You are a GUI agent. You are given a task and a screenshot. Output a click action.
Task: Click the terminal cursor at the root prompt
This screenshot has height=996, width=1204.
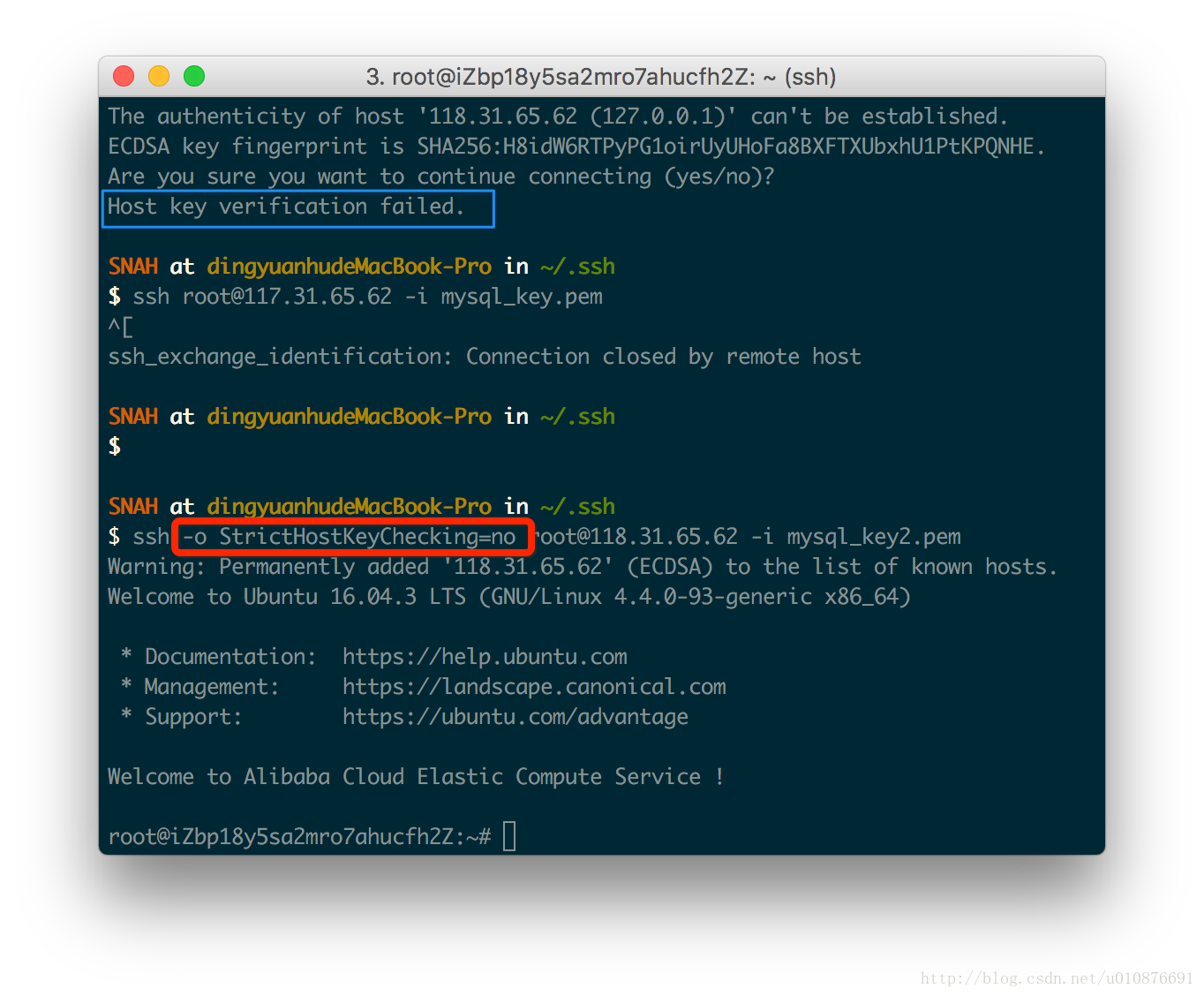click(509, 835)
